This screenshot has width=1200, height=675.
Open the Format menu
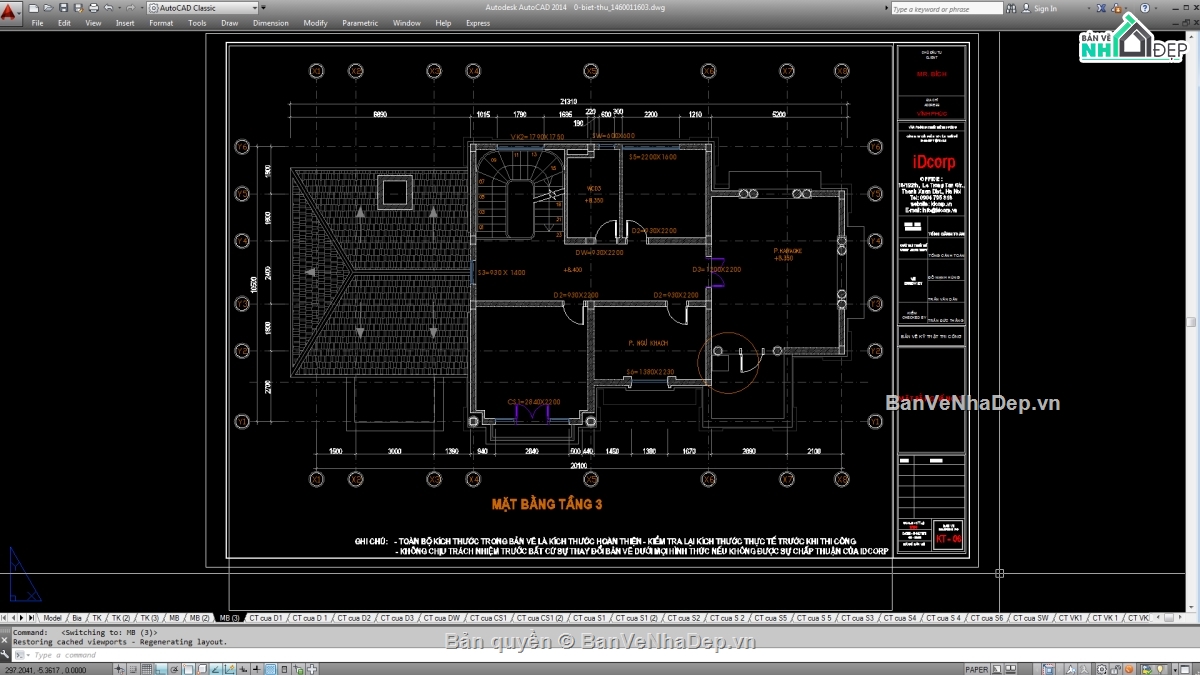(x=161, y=23)
